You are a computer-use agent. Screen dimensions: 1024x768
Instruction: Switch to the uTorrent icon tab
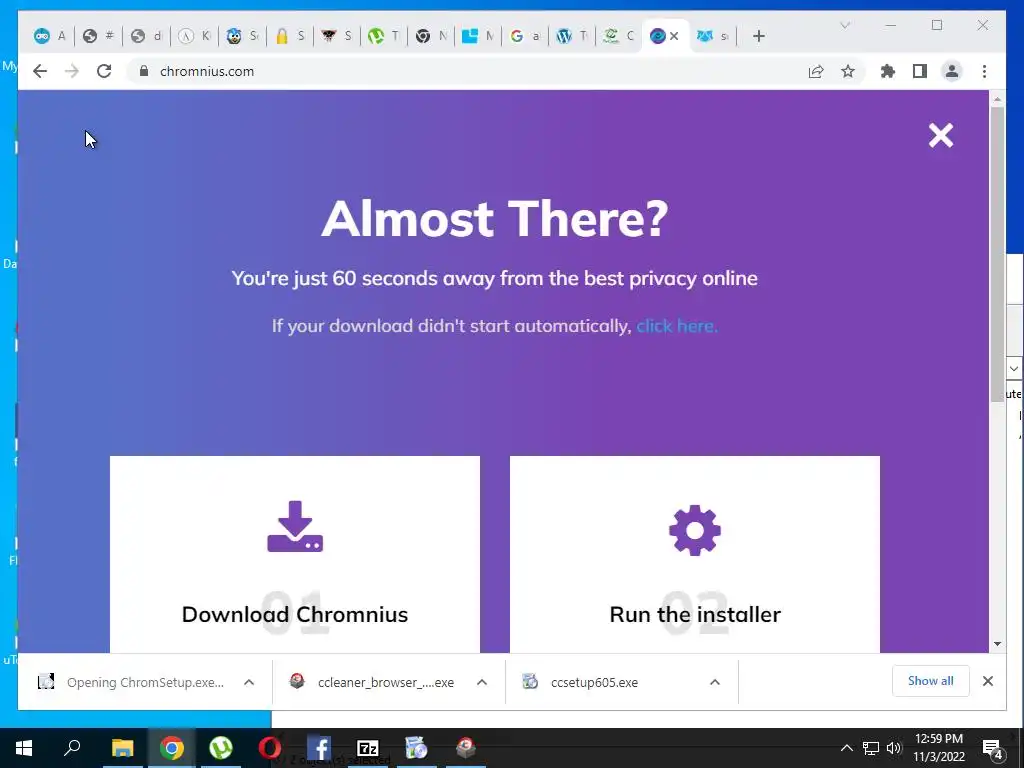tap(384, 37)
